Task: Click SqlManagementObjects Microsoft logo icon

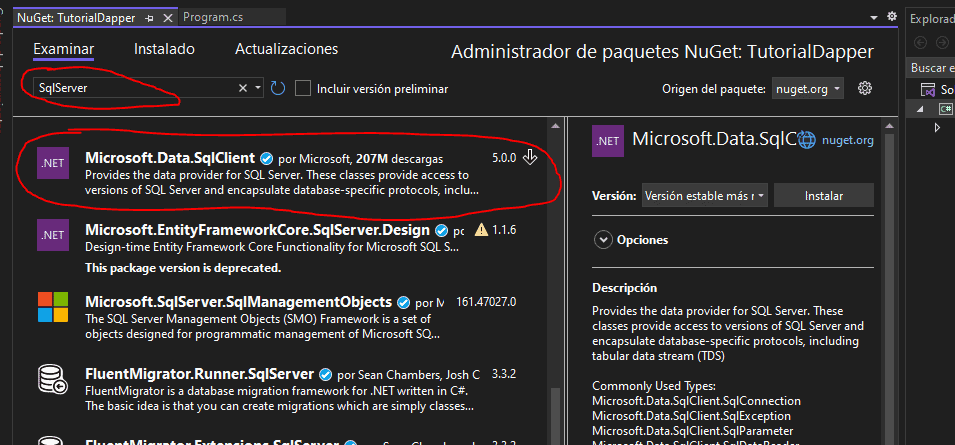Action: [53, 307]
